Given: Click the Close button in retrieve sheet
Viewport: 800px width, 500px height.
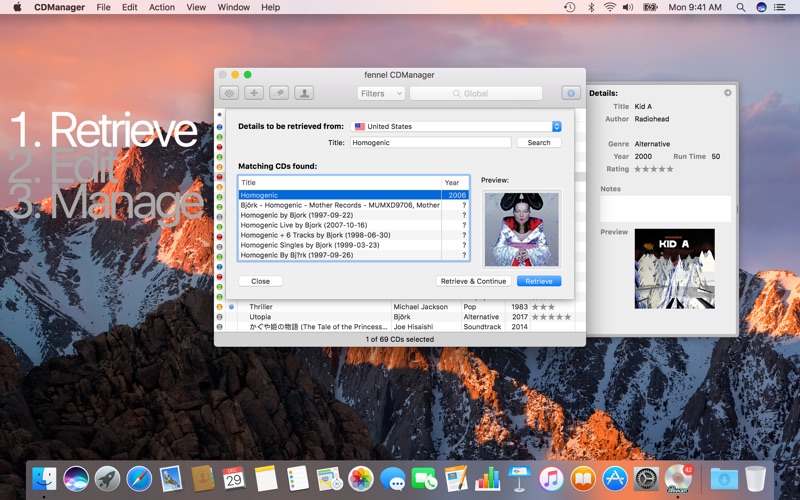Looking at the screenshot, I should tap(260, 281).
